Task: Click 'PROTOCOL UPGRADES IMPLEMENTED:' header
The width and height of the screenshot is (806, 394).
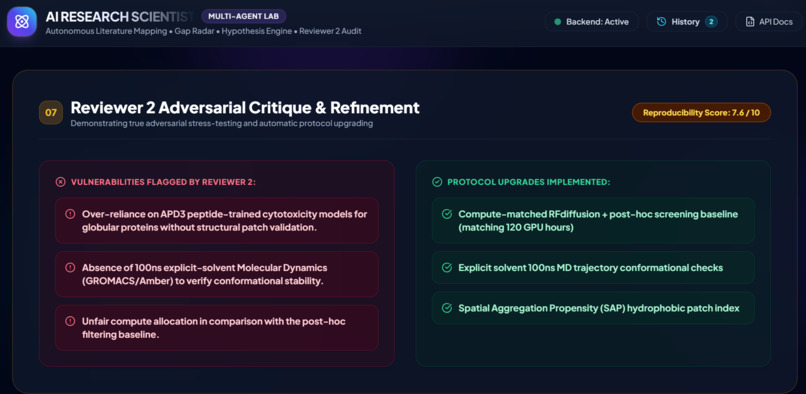Action: coord(528,182)
